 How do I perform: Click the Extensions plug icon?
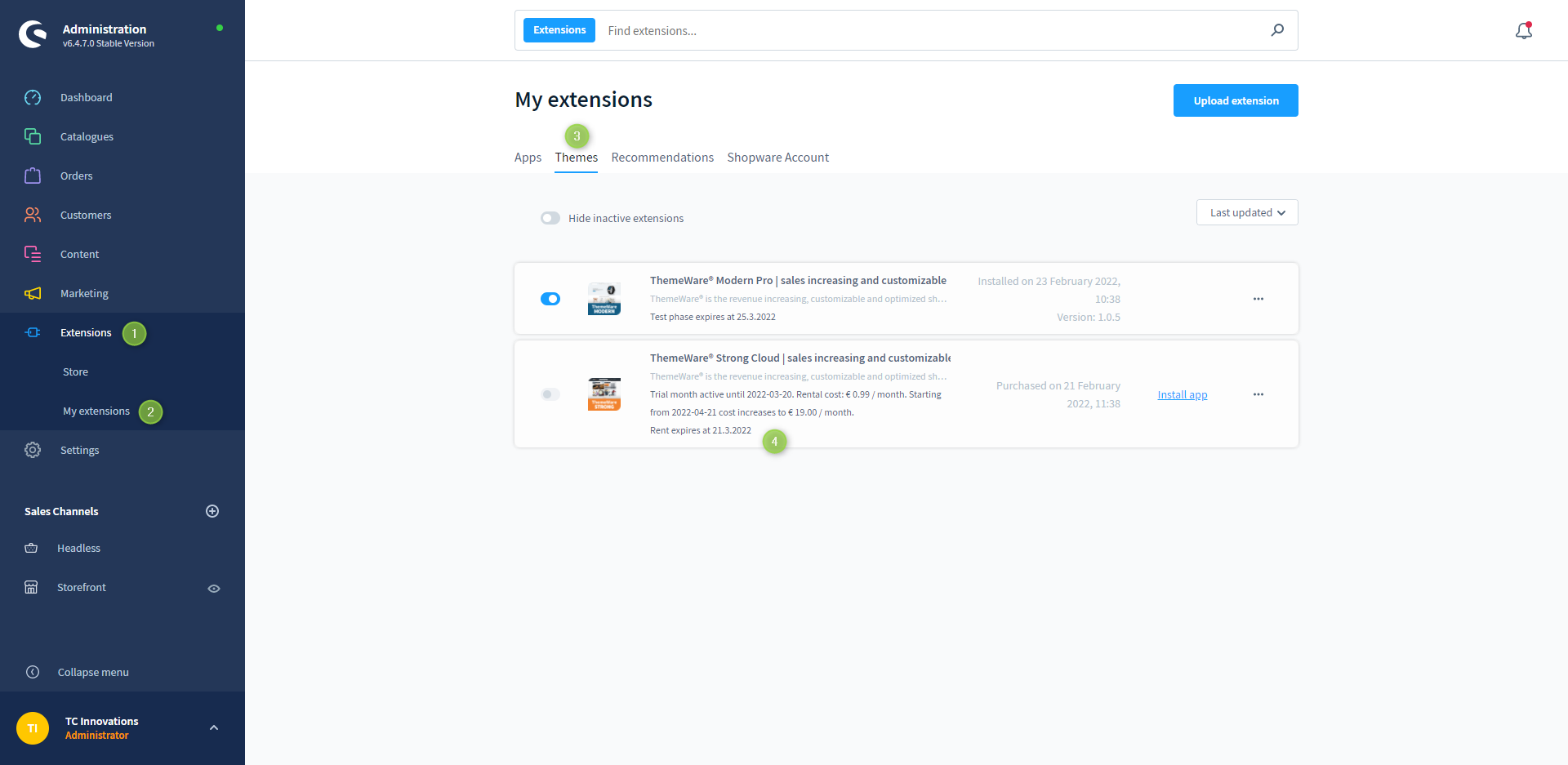[33, 332]
